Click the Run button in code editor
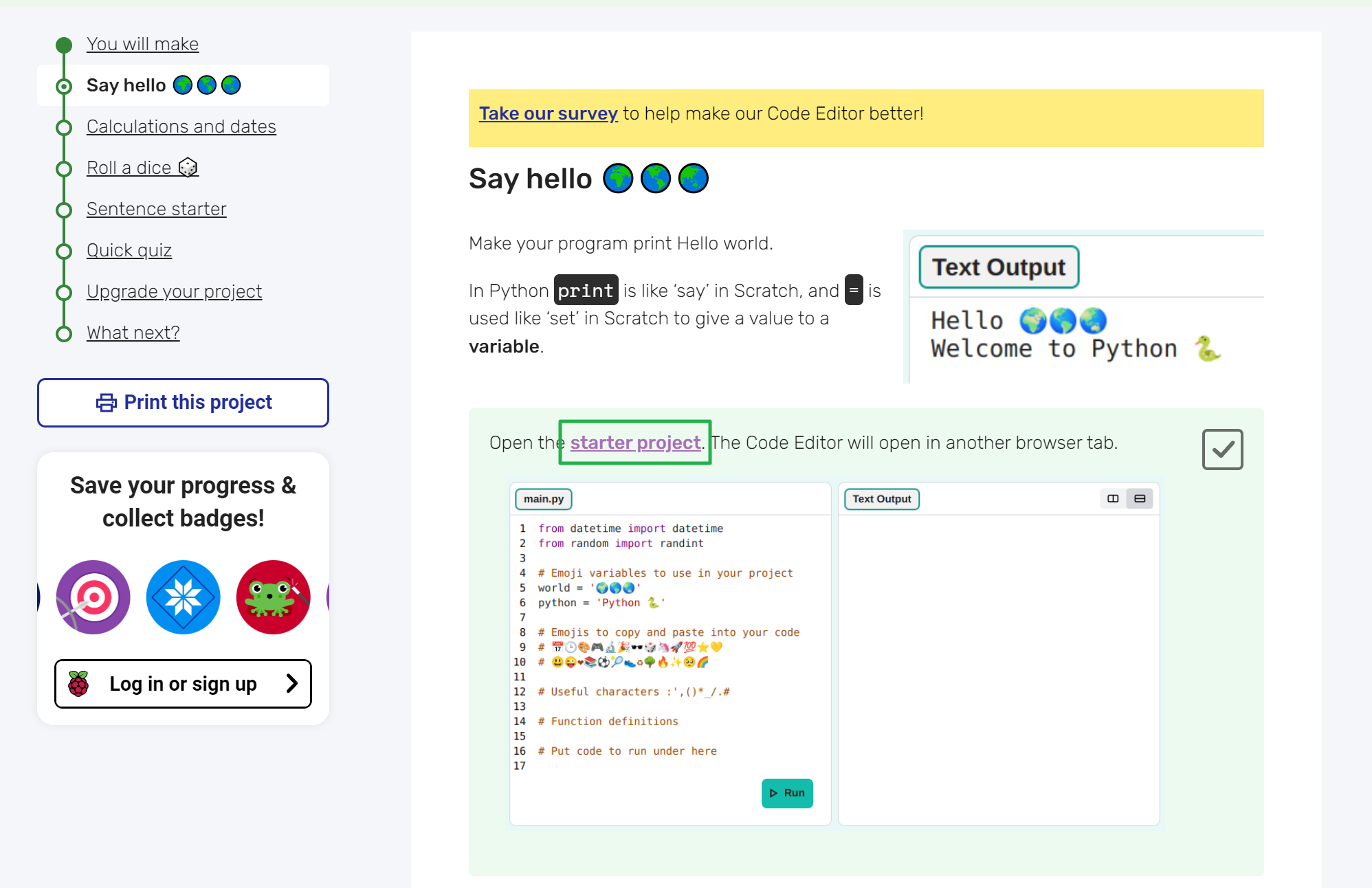This screenshot has height=888, width=1372. [787, 792]
